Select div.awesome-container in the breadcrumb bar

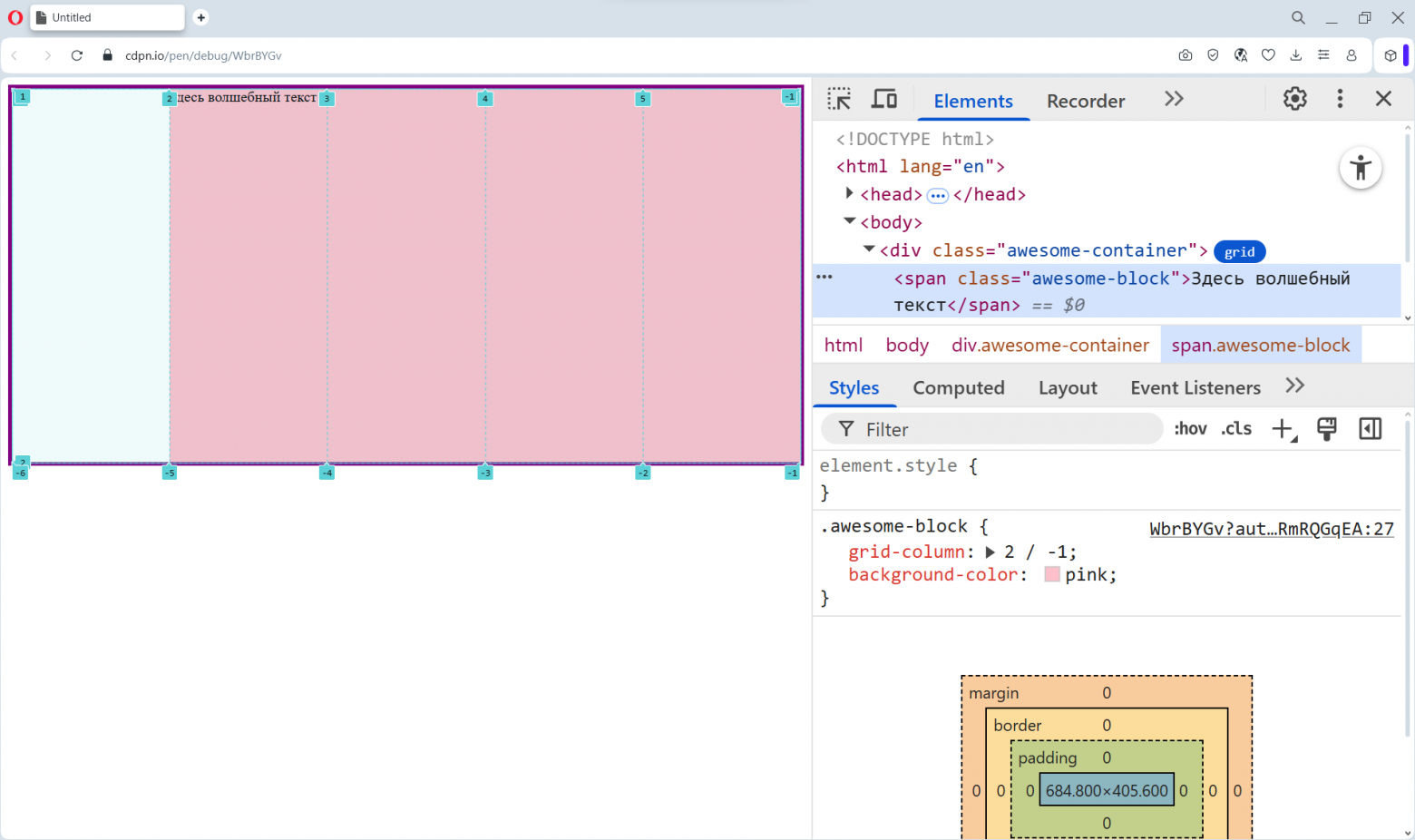(x=1049, y=345)
